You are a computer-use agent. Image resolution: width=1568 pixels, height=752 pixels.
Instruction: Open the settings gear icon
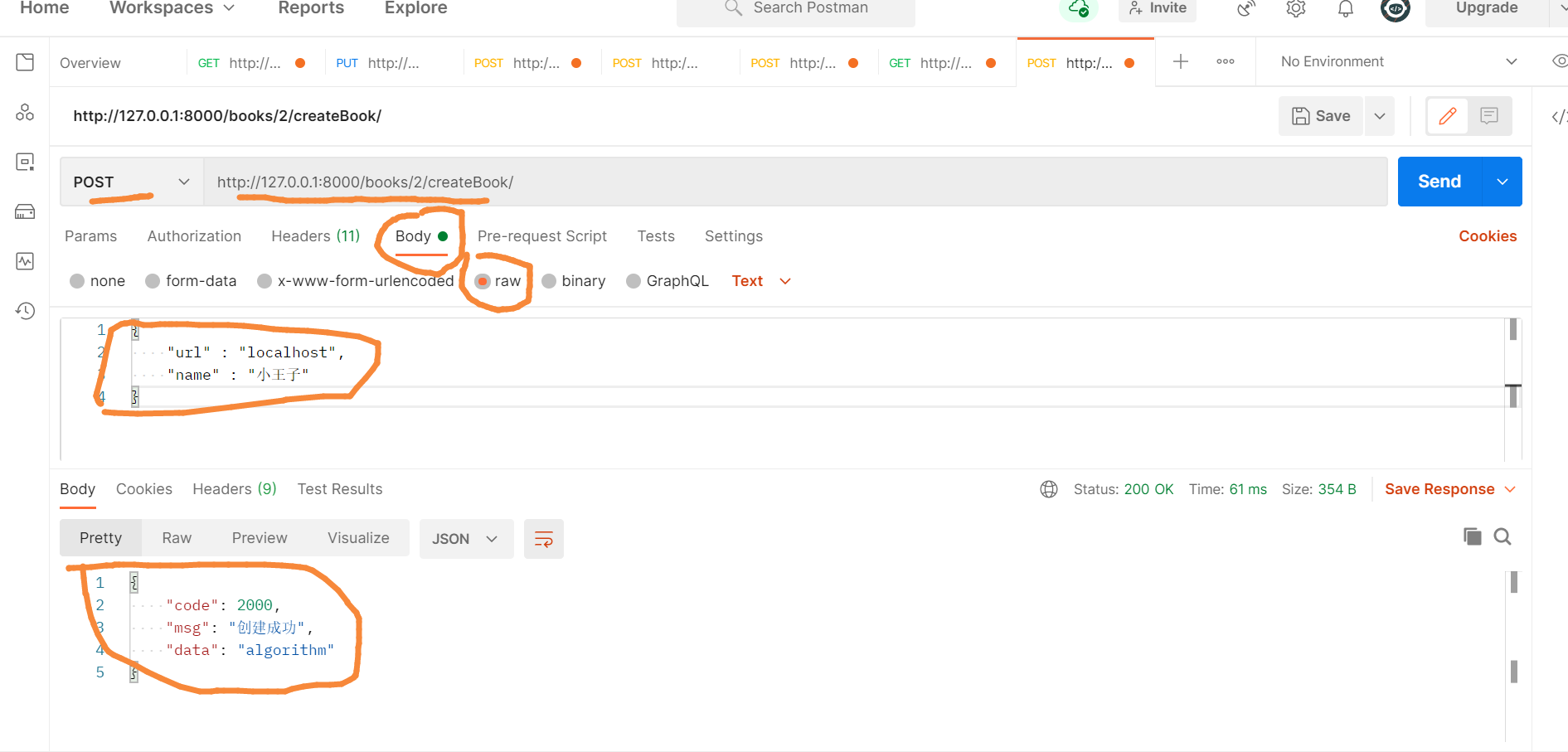pos(1296,8)
